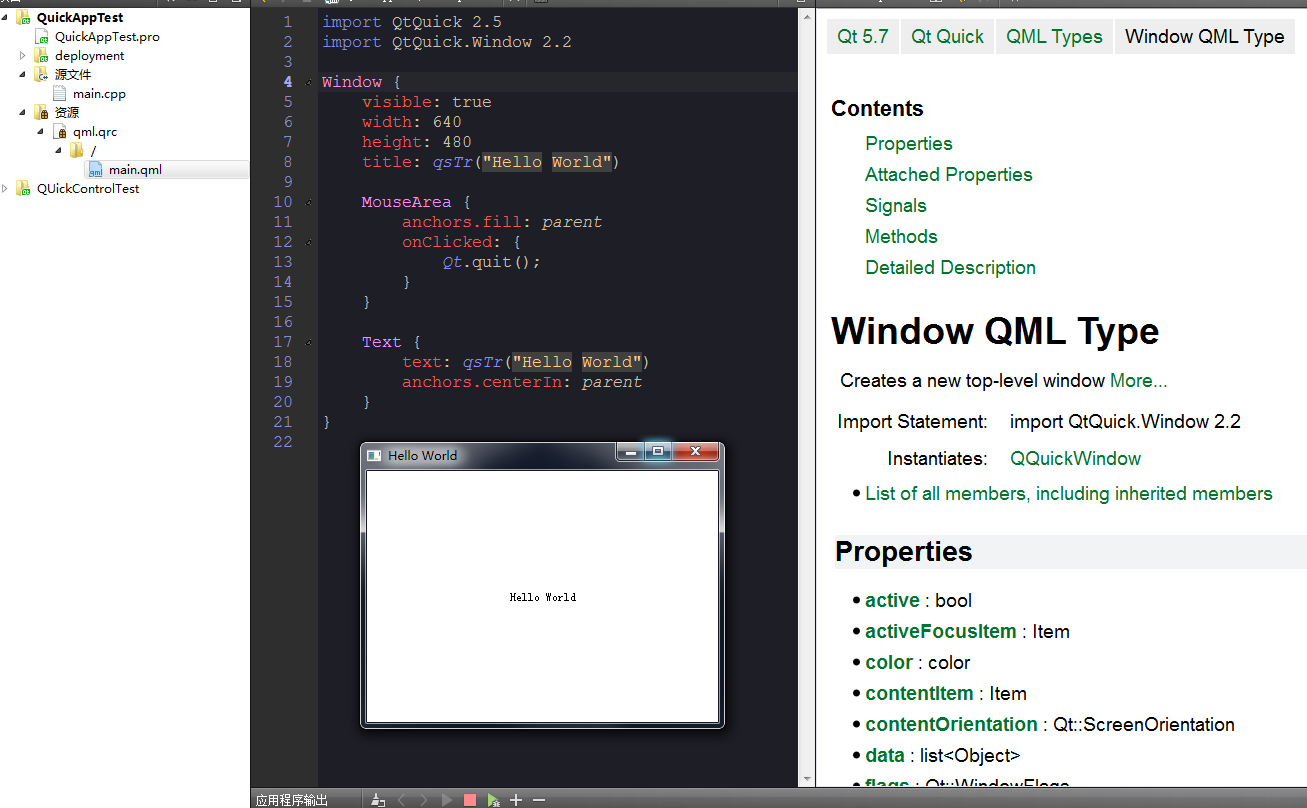Follow the Attached Properties contents link

coord(948,175)
